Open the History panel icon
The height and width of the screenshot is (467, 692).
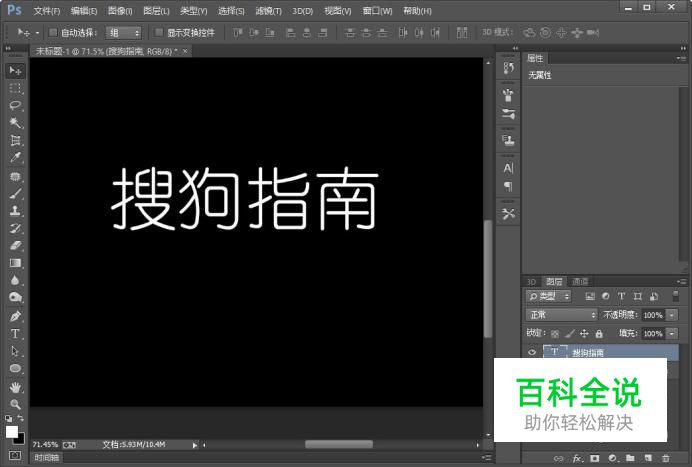point(508,68)
